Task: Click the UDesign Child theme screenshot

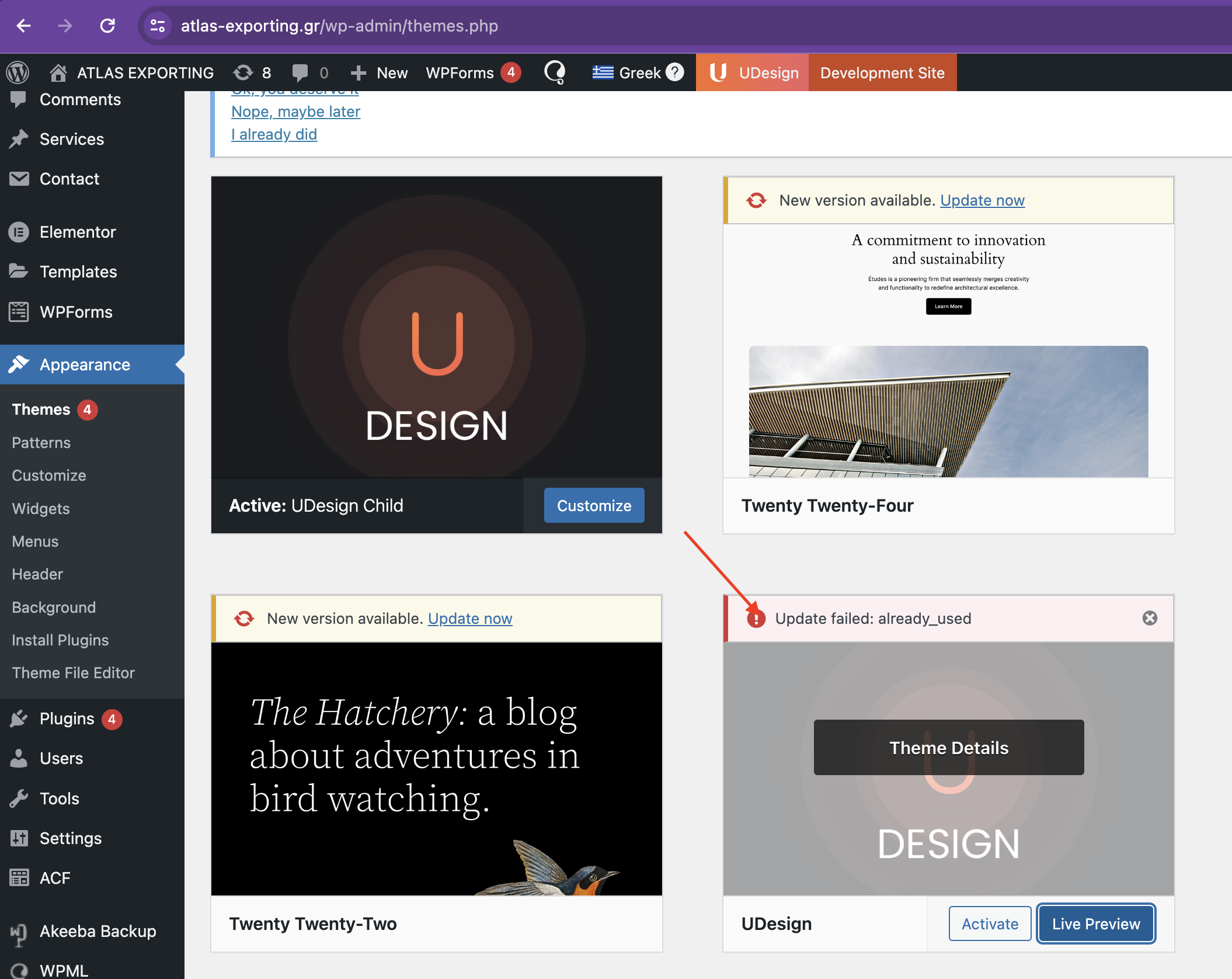Action: pyautogui.click(x=437, y=327)
